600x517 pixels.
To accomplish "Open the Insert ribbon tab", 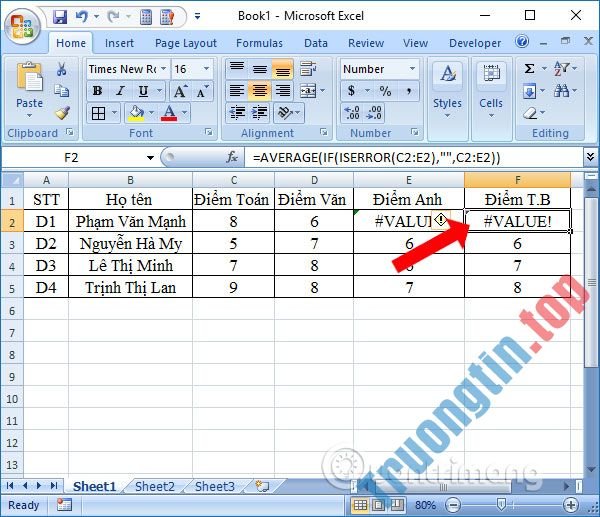I will pos(119,43).
